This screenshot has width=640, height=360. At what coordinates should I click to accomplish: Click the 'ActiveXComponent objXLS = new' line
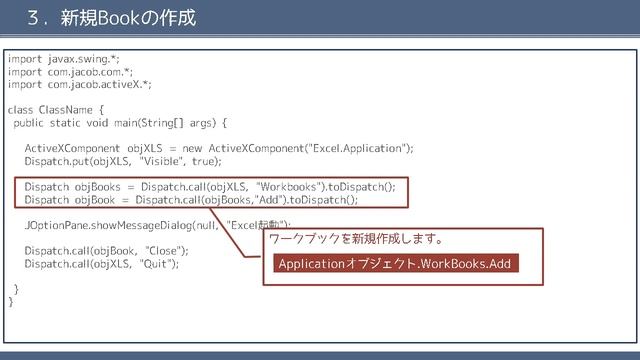click(219, 149)
